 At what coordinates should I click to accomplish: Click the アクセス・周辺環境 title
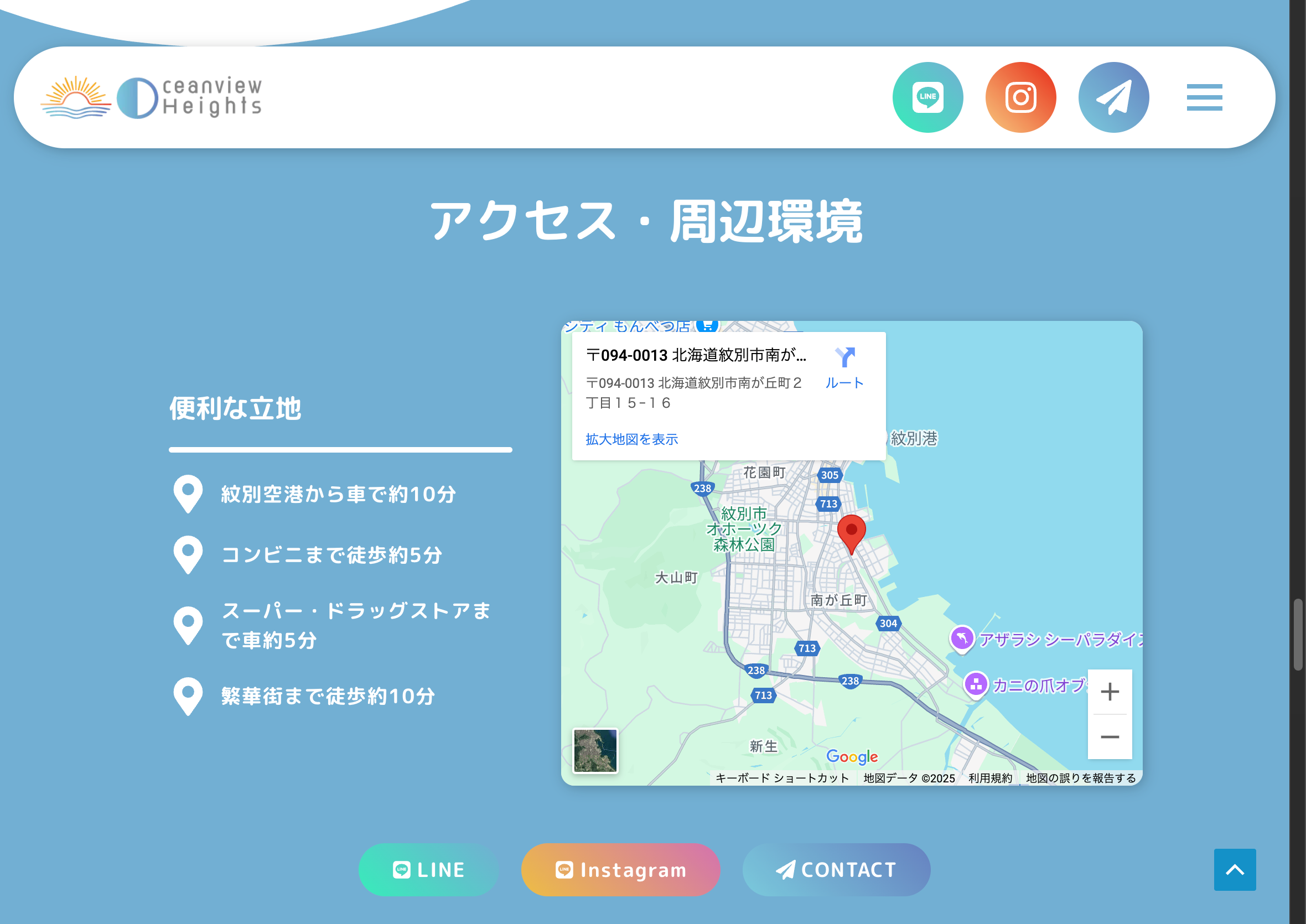click(646, 221)
